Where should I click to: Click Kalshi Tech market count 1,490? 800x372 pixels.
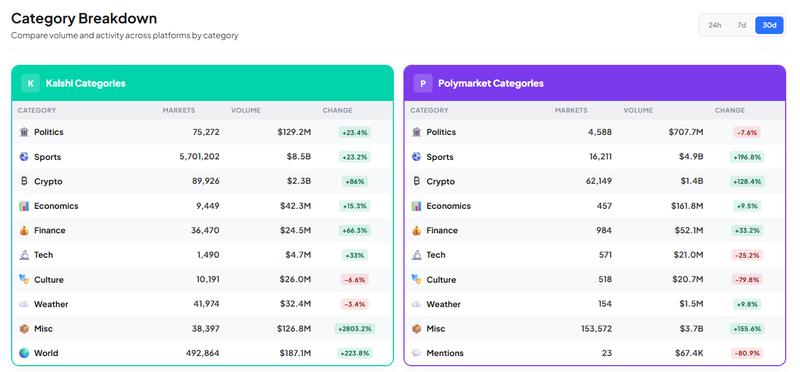208,255
